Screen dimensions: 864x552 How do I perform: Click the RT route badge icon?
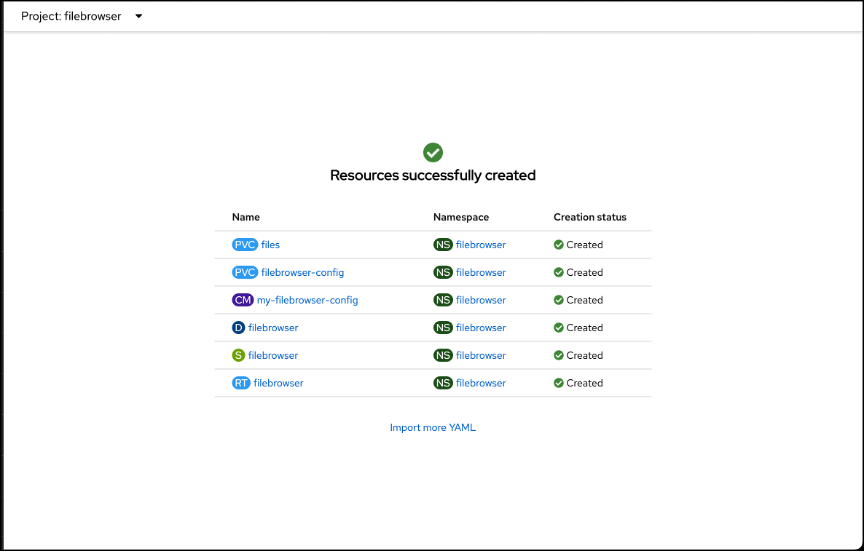[x=241, y=383]
